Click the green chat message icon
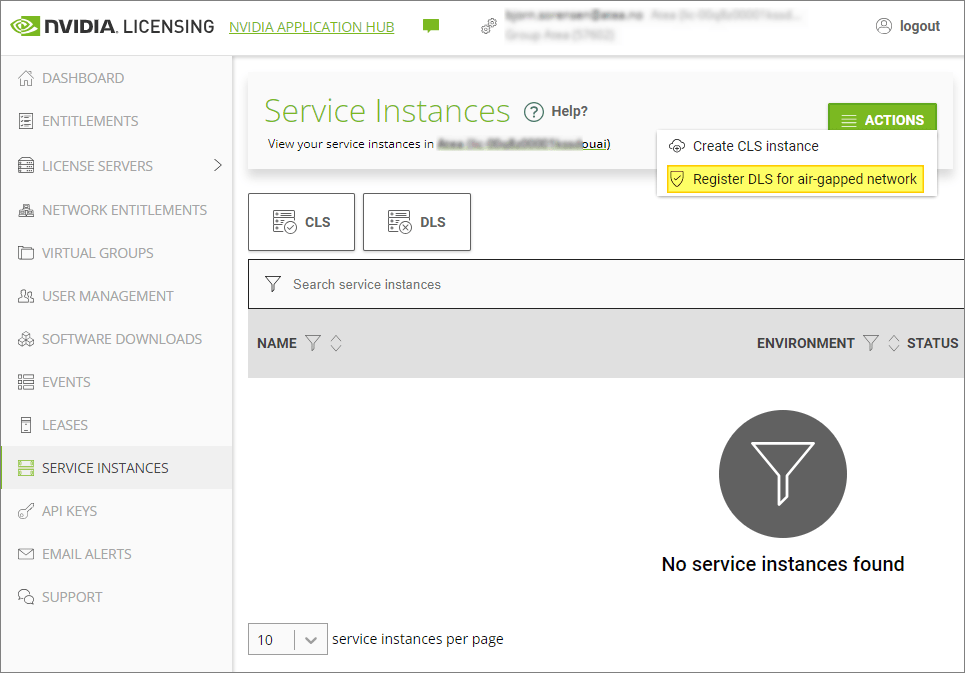Viewport: 965px width, 673px height. pyautogui.click(x=431, y=26)
